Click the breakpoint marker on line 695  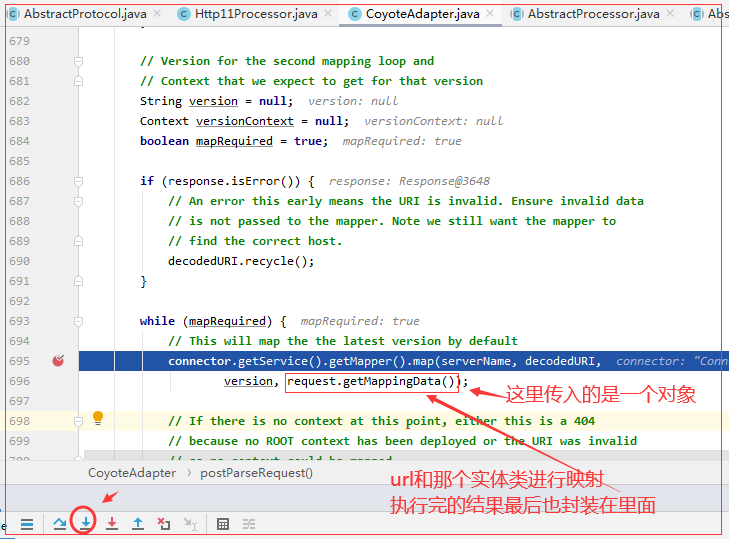pyautogui.click(x=58, y=360)
